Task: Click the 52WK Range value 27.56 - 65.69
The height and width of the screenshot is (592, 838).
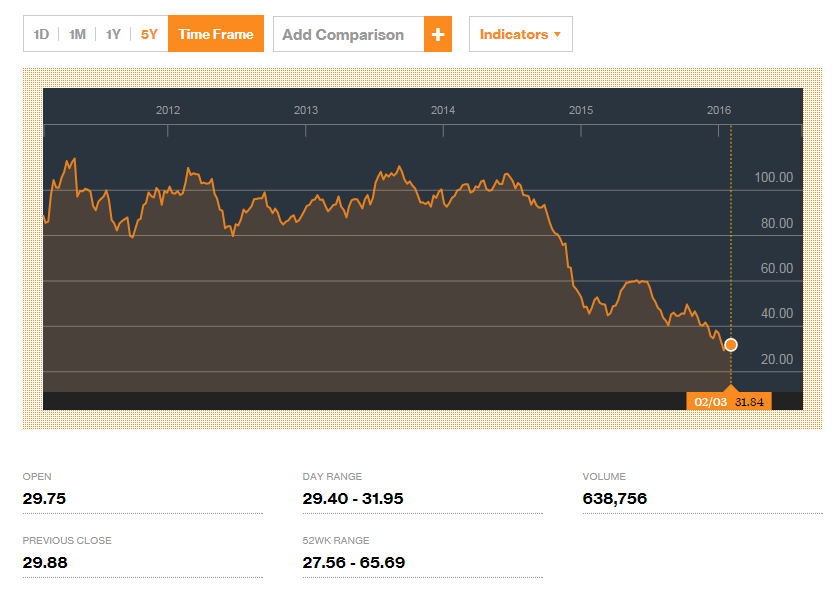Action: [x=354, y=563]
